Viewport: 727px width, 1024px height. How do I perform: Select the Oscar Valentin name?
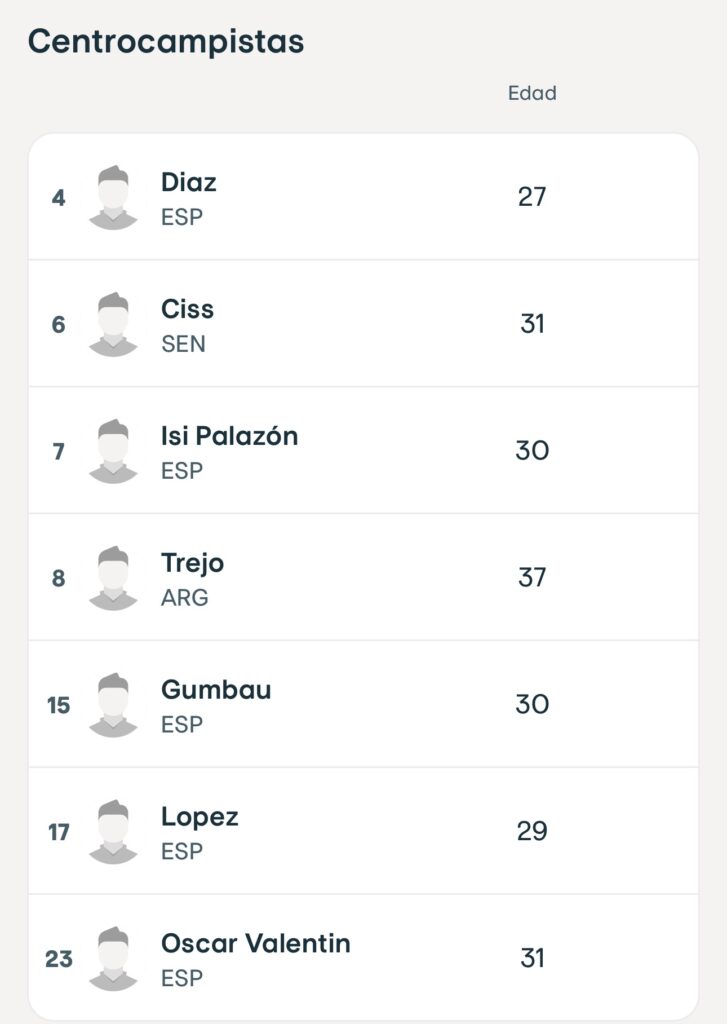click(x=255, y=944)
